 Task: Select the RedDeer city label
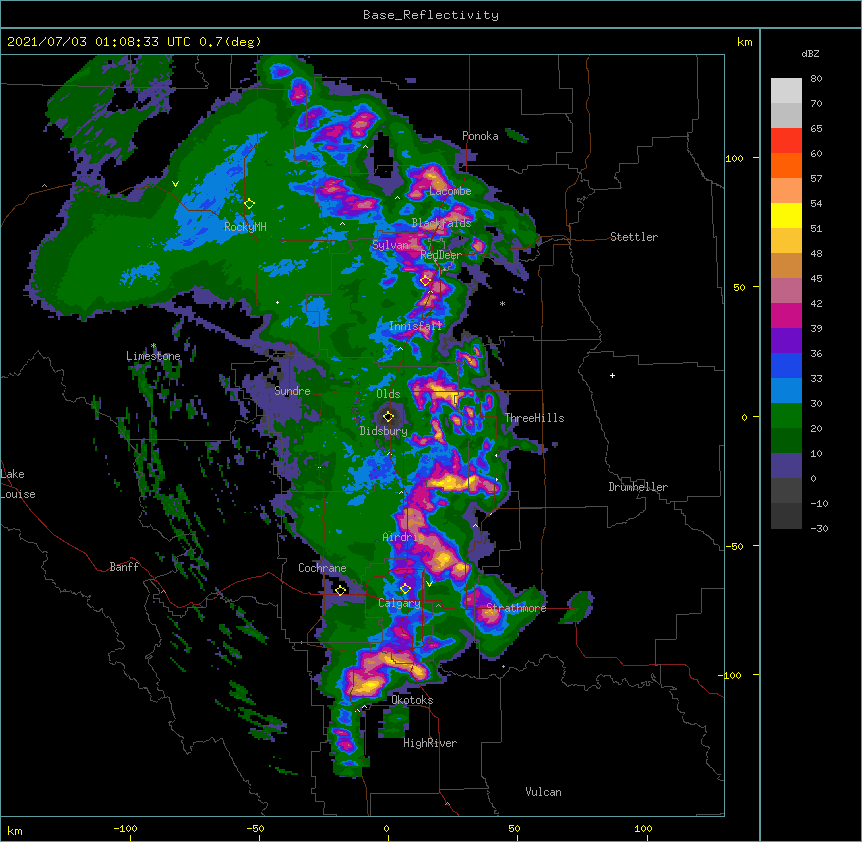[x=441, y=255]
